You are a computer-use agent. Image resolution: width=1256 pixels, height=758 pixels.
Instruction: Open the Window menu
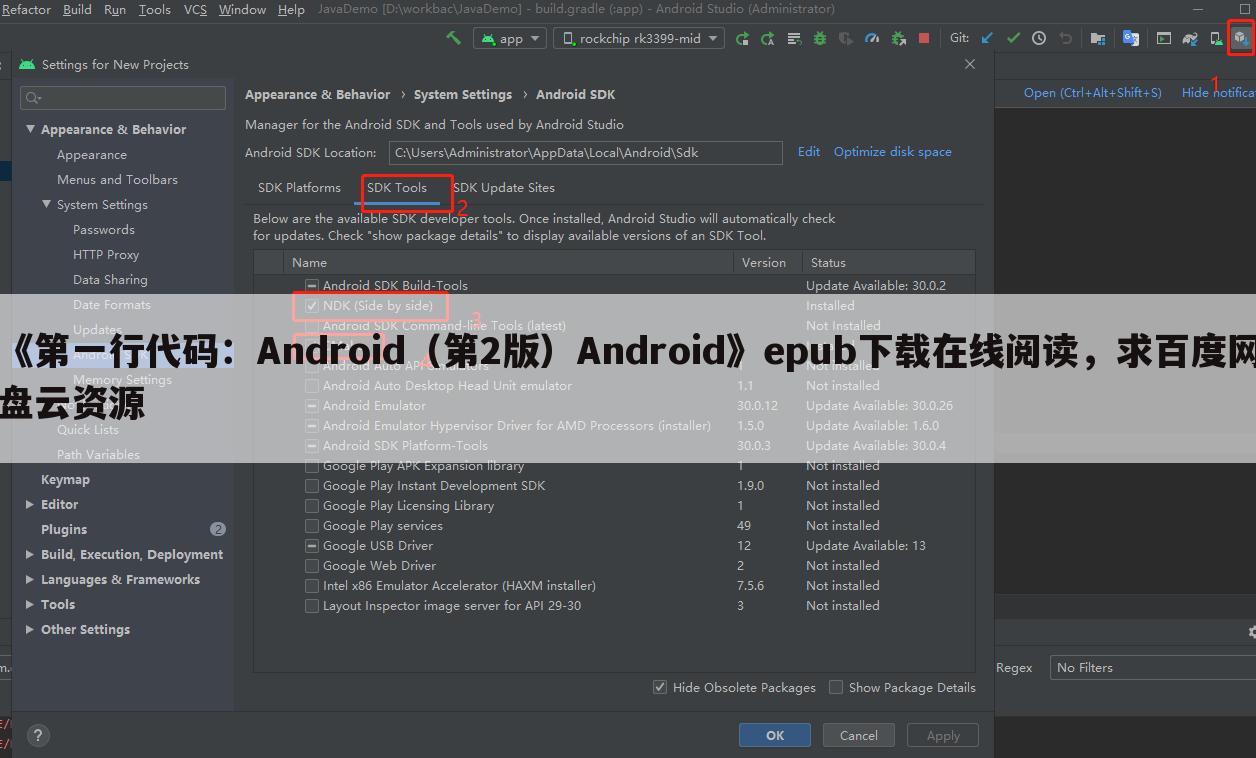(x=242, y=9)
